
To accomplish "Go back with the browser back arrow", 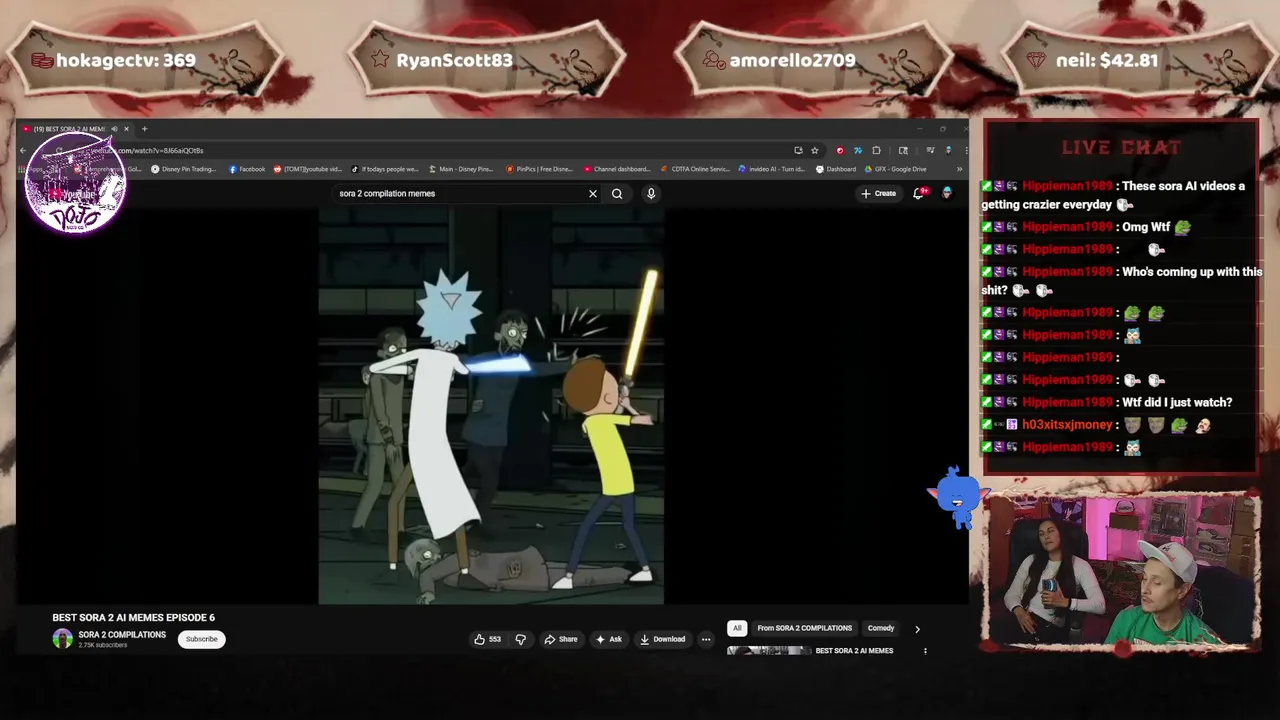I will point(23,150).
